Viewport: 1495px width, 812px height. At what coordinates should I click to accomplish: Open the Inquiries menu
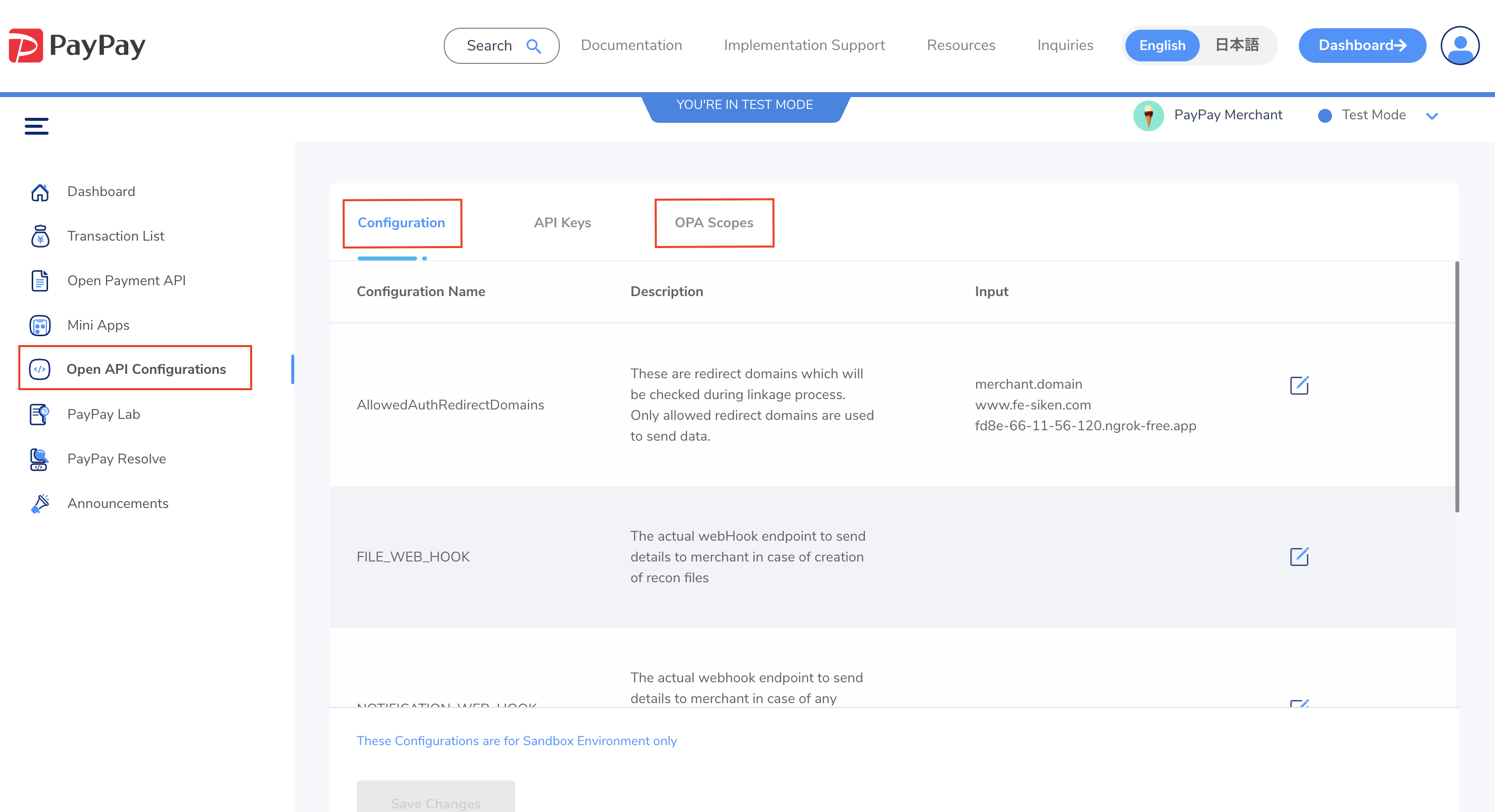coord(1065,45)
